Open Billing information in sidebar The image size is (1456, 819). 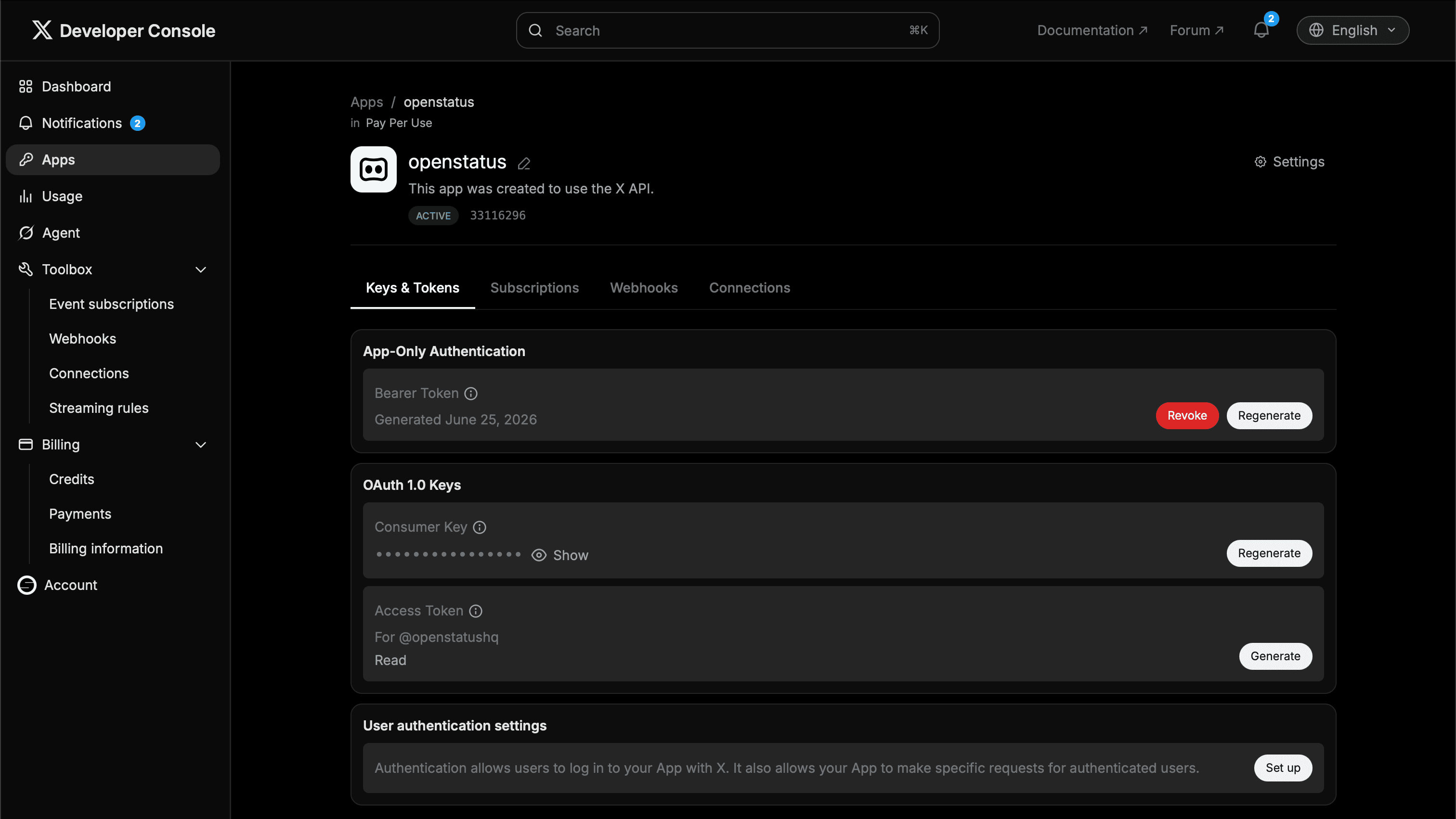106,549
